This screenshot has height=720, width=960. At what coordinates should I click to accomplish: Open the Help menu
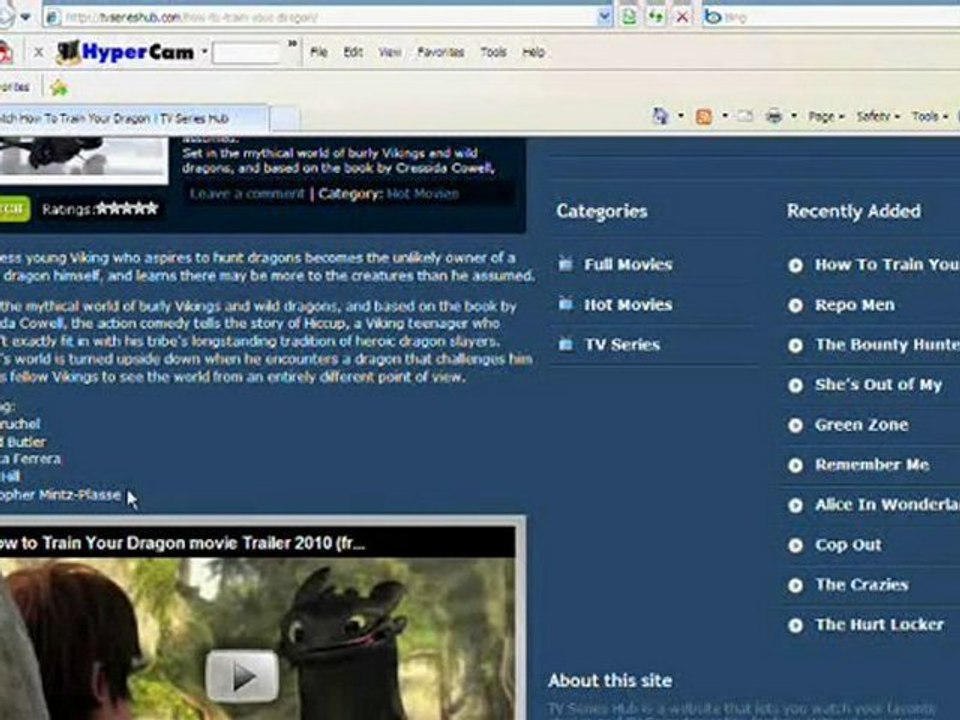pos(534,53)
